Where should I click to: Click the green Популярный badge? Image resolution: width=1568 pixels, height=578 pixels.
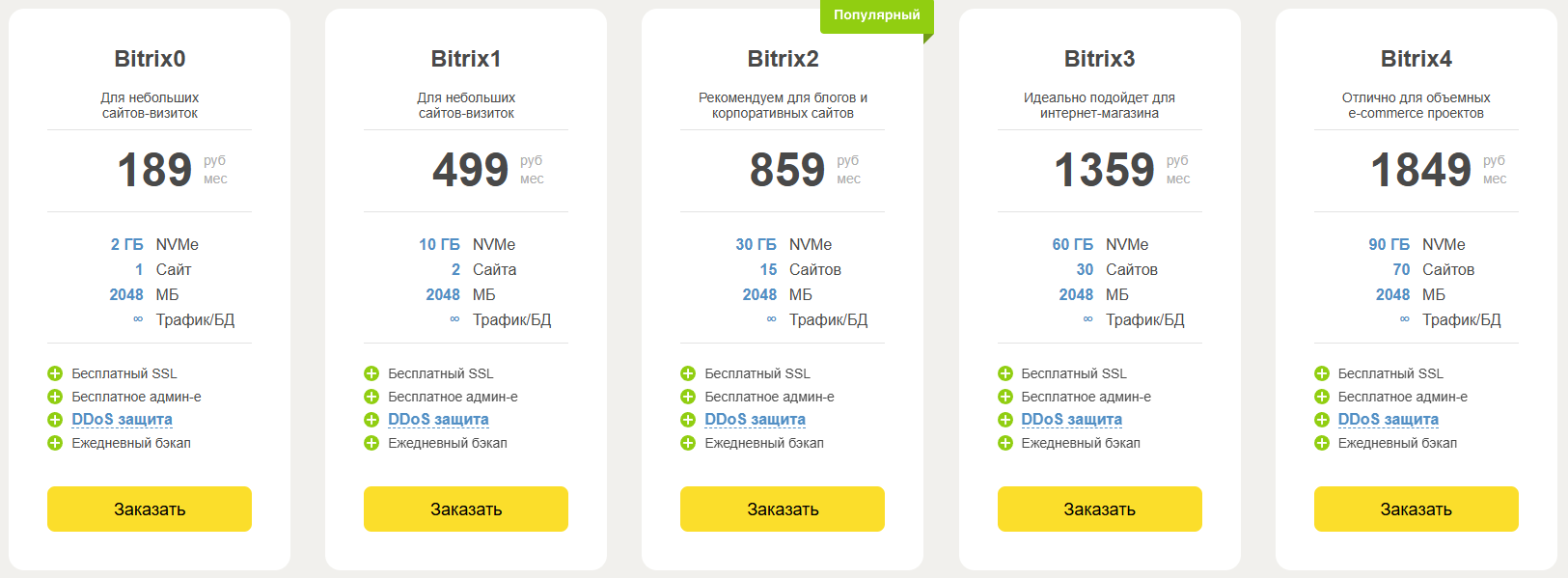(876, 15)
